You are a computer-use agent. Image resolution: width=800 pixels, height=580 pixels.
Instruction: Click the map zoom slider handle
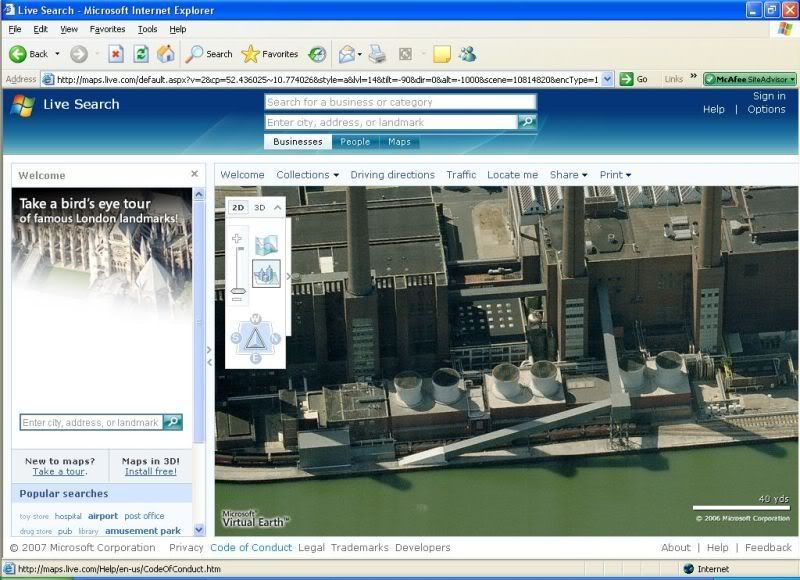click(x=238, y=291)
